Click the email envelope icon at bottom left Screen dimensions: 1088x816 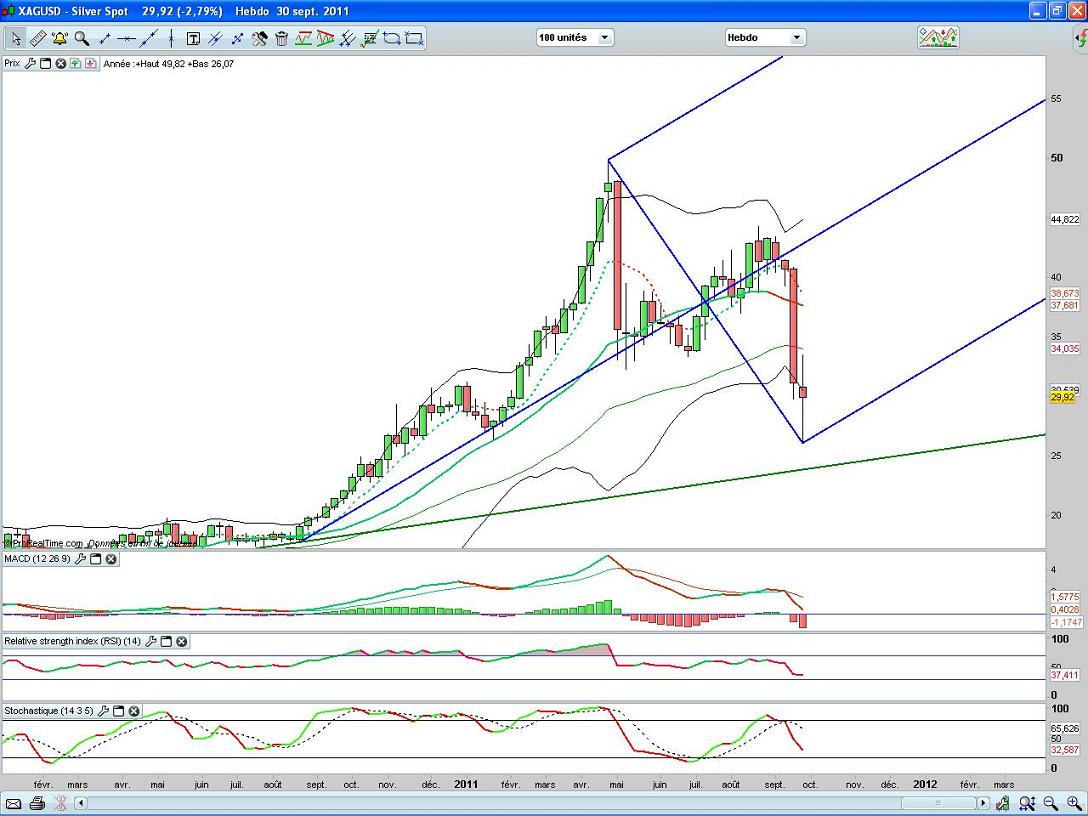point(14,803)
